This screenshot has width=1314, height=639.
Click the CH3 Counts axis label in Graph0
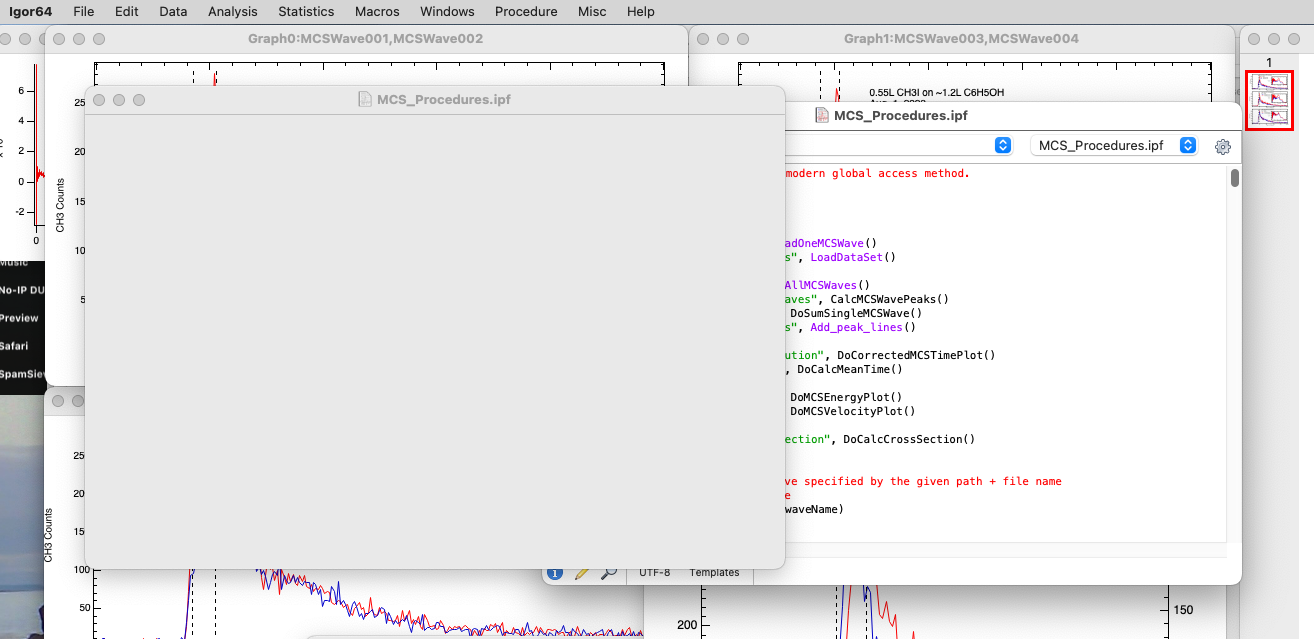click(60, 205)
